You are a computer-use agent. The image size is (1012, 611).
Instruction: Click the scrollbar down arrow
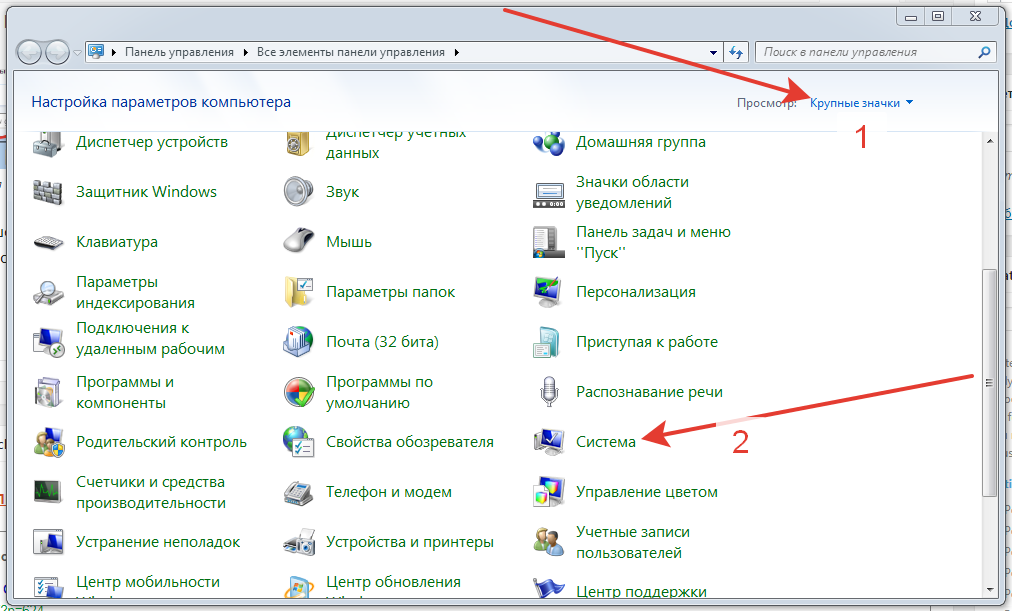(x=990, y=590)
